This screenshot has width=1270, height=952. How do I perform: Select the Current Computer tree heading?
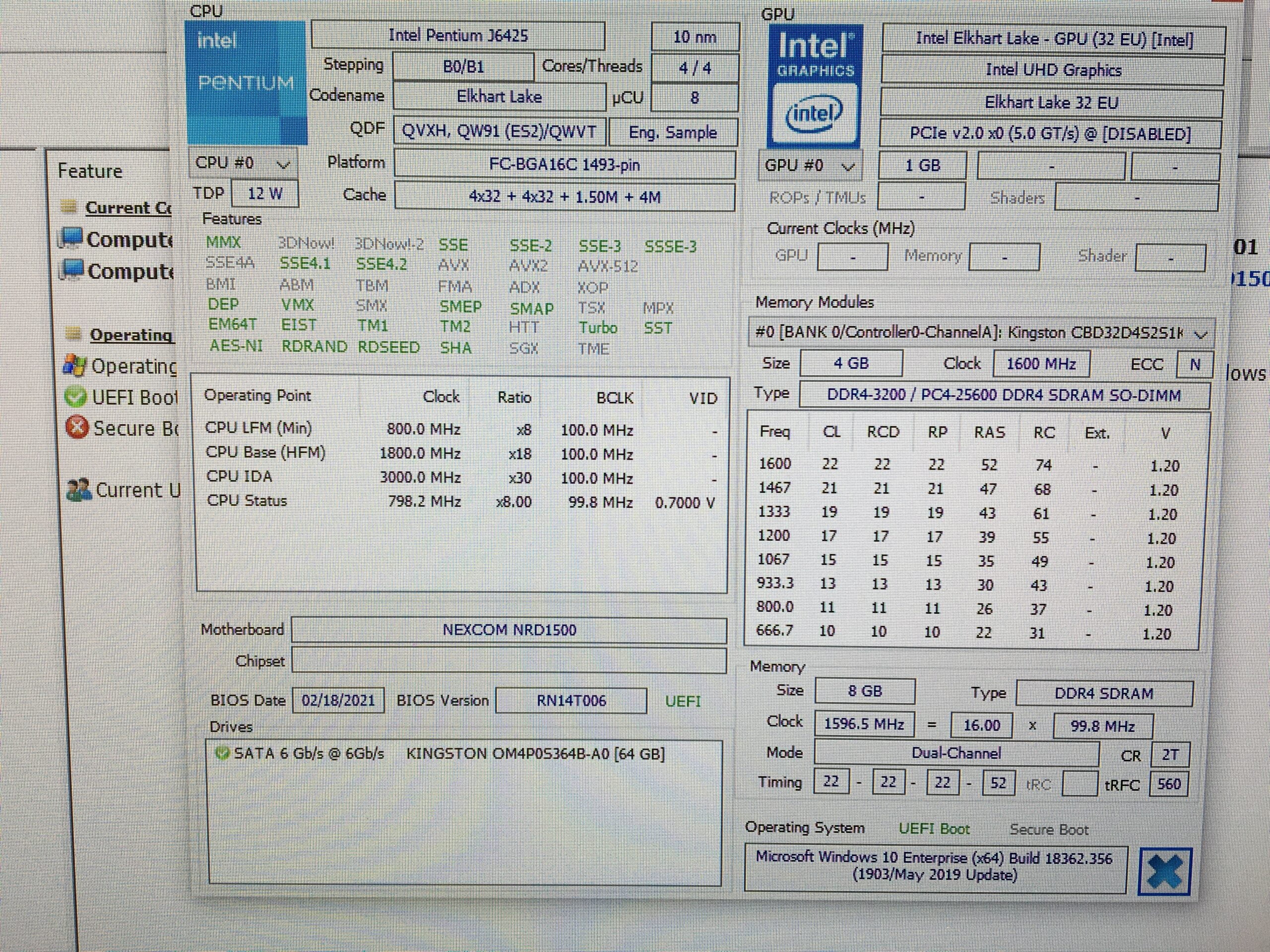pos(127,208)
